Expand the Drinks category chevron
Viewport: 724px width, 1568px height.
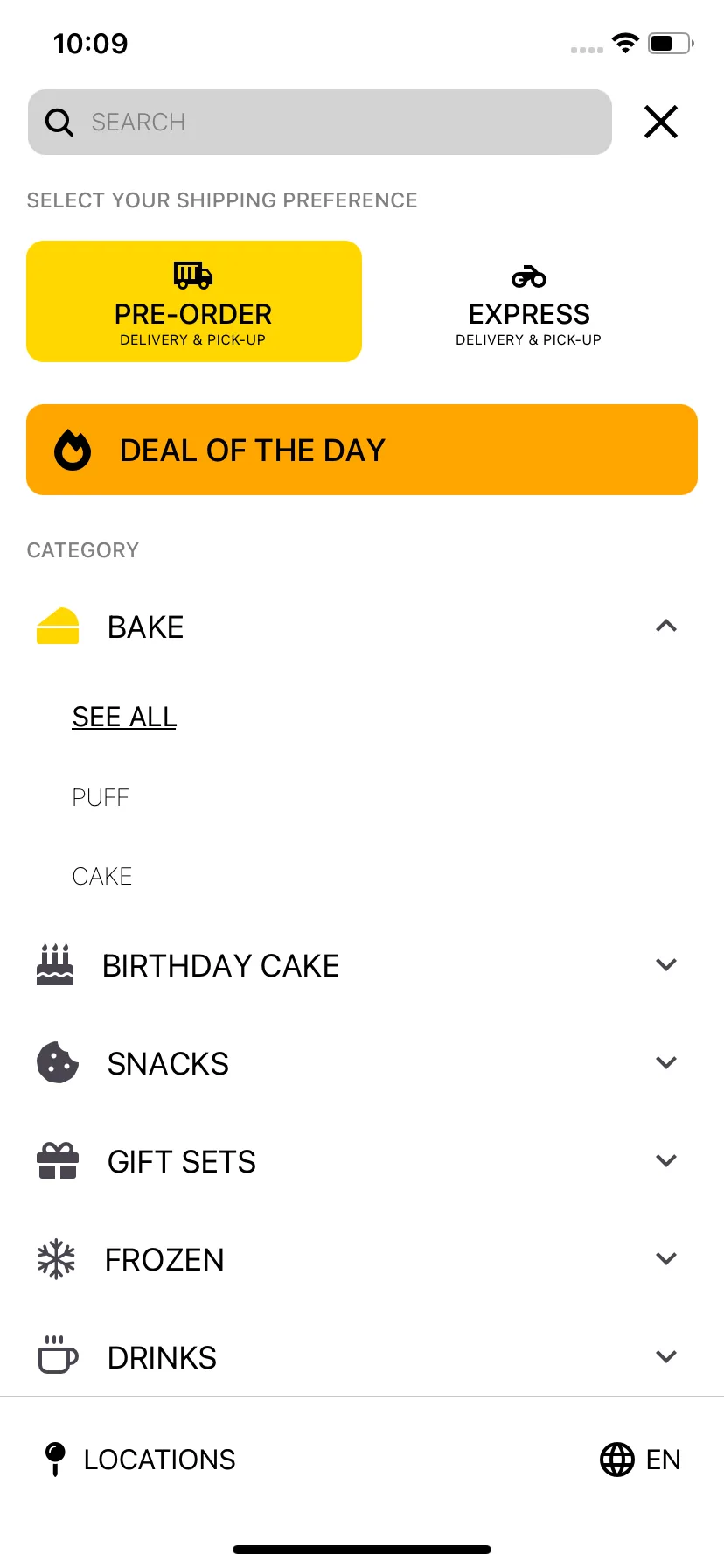[666, 1356]
